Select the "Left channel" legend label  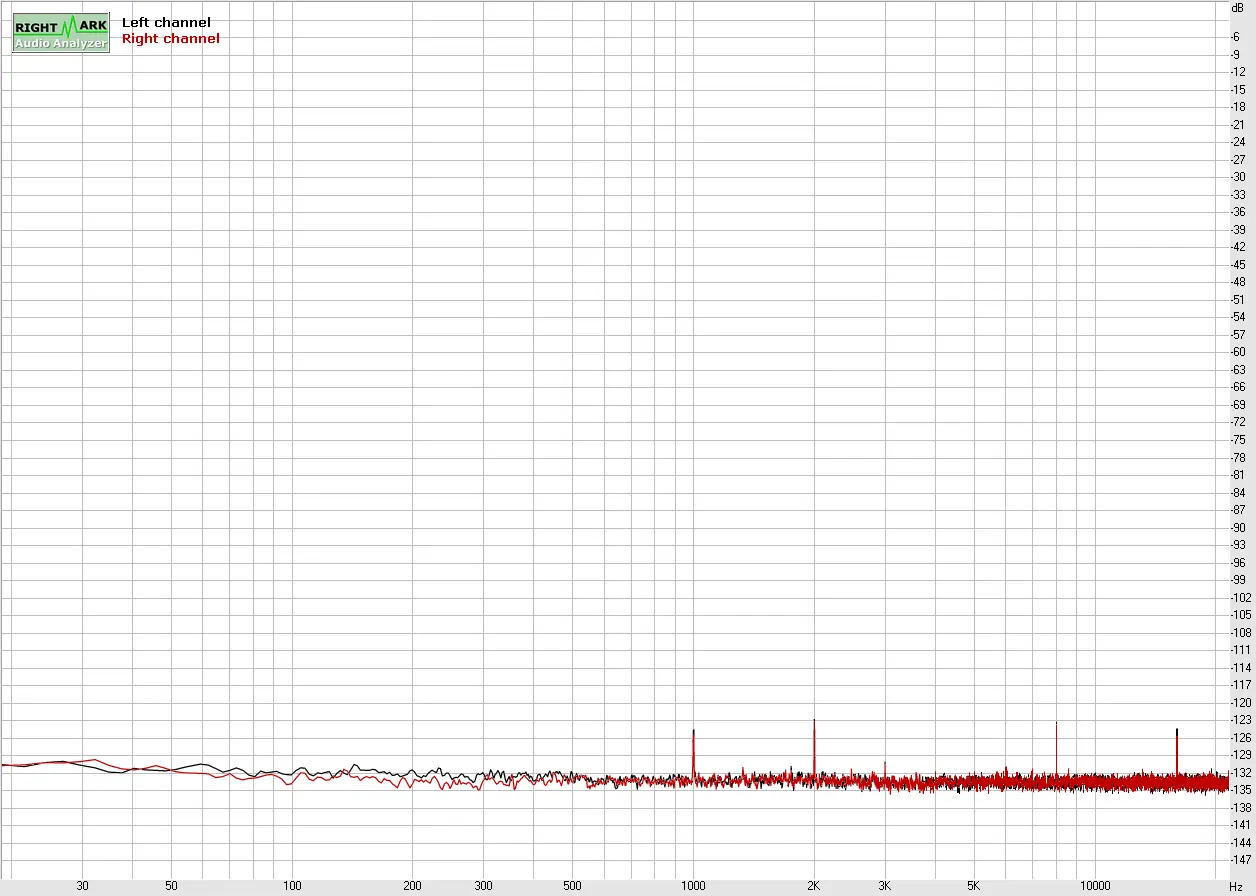pyautogui.click(x=166, y=22)
